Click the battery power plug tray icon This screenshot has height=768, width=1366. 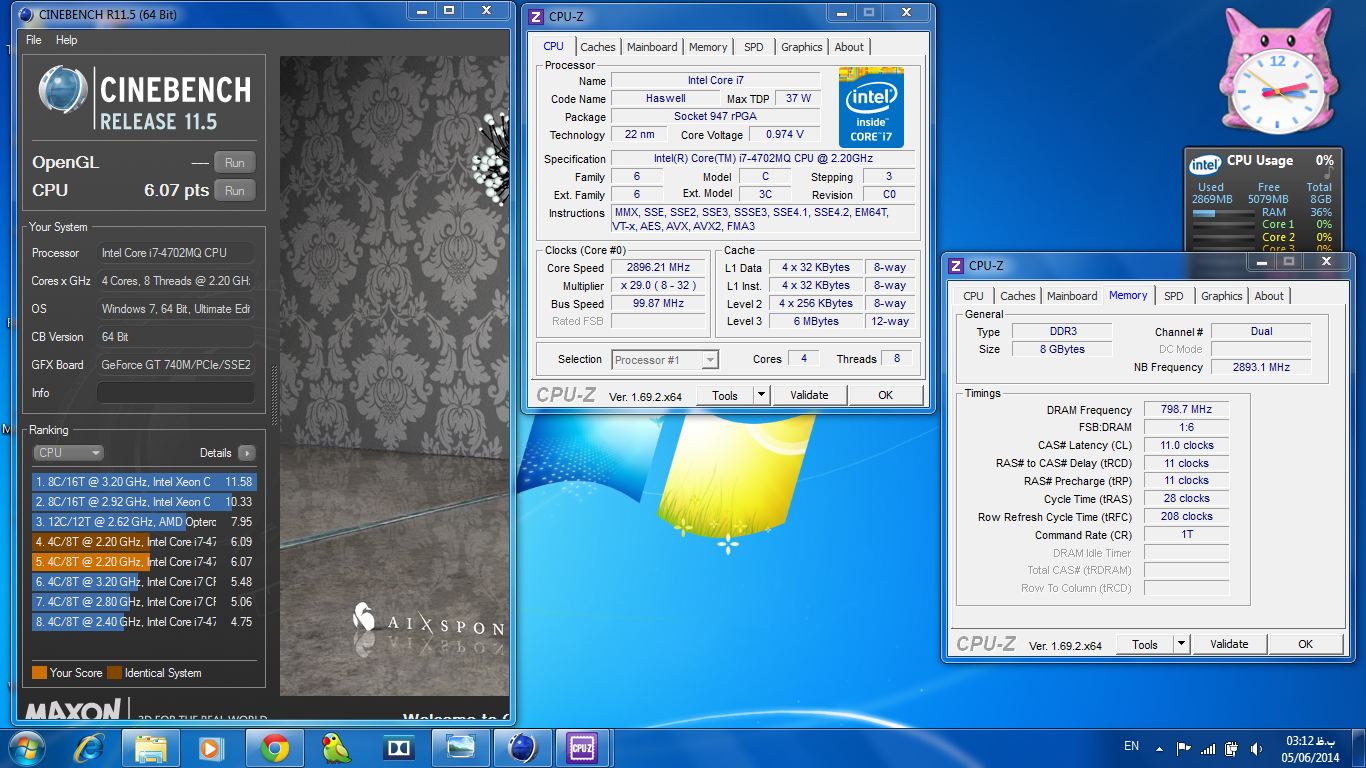click(1231, 748)
